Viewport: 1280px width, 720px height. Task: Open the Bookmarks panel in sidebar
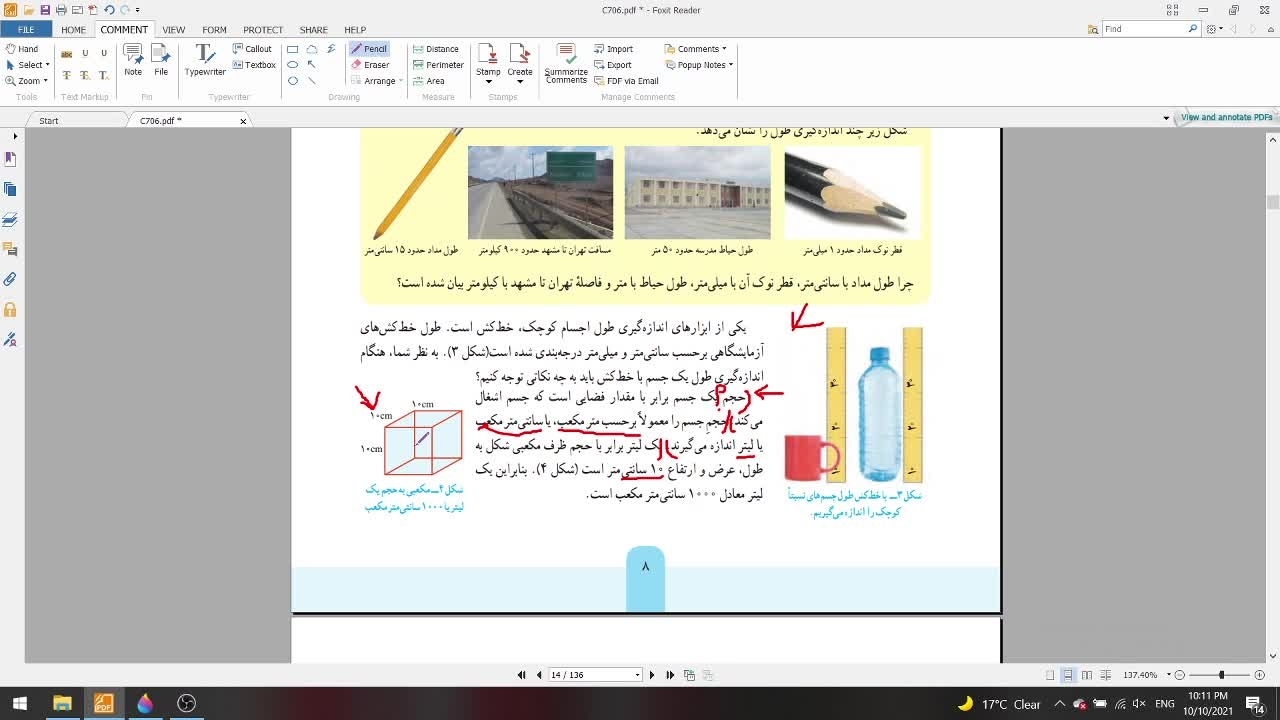click(x=11, y=159)
